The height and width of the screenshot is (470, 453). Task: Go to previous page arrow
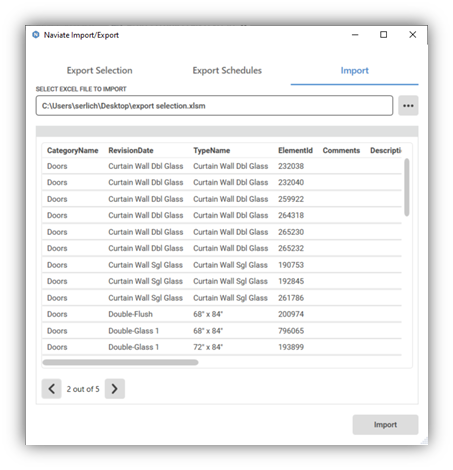point(51,389)
